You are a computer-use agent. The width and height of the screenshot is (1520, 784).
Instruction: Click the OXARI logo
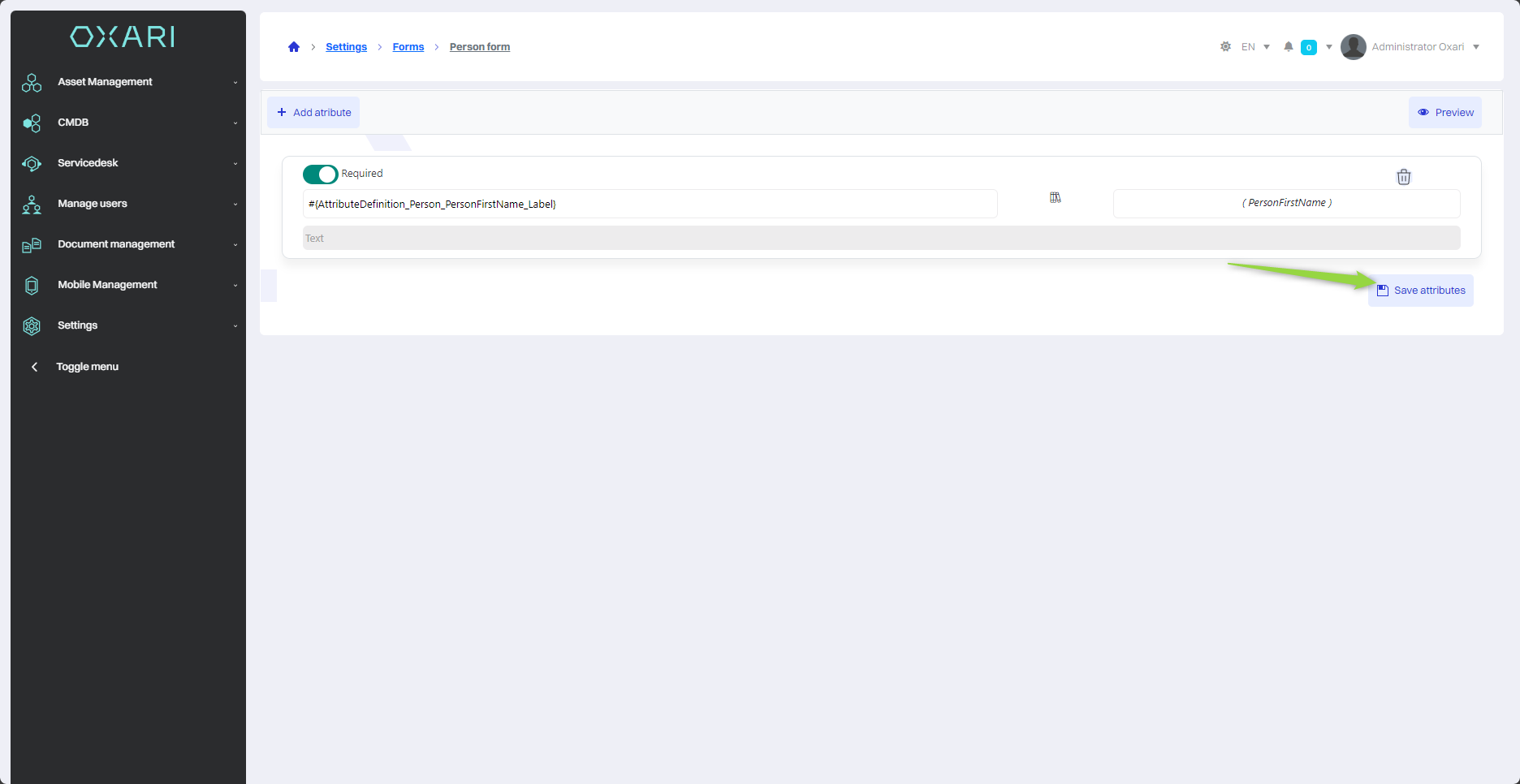pos(123,37)
